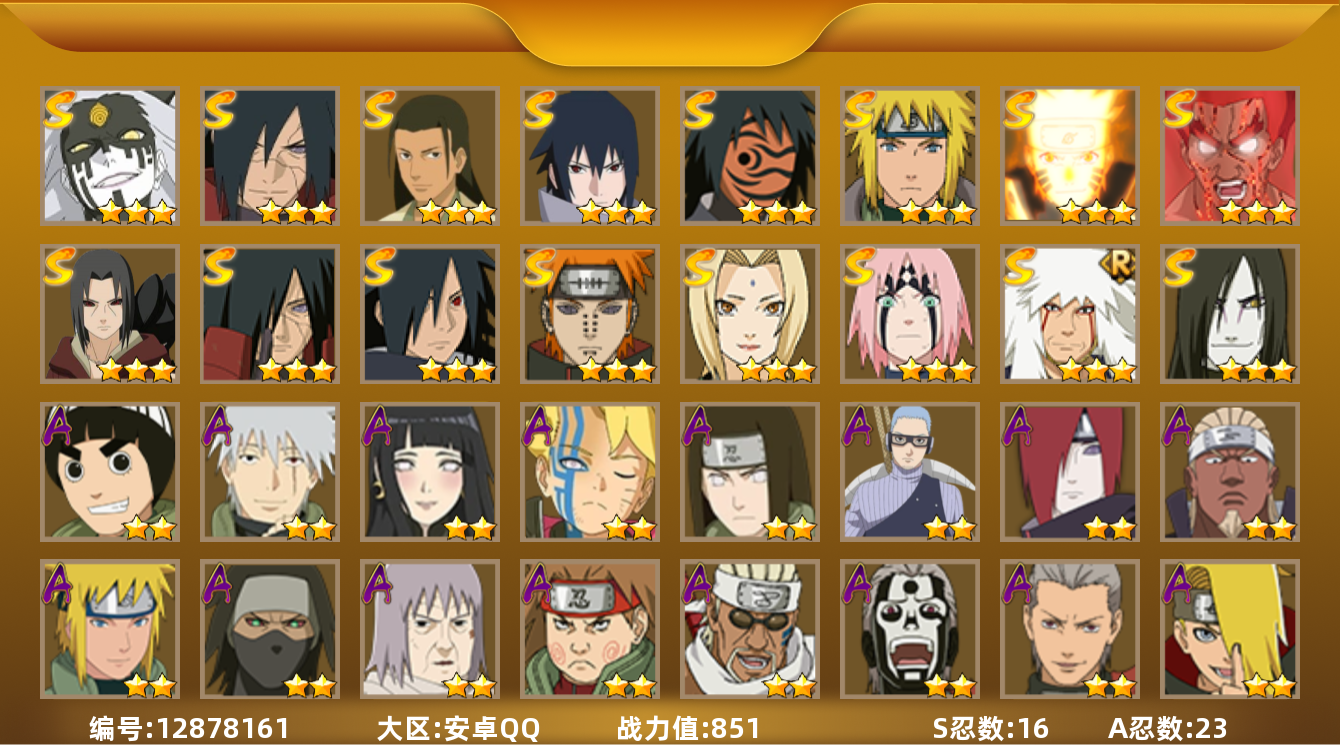
Task: Select Kakuzu with the black mask
Action: tap(270, 629)
